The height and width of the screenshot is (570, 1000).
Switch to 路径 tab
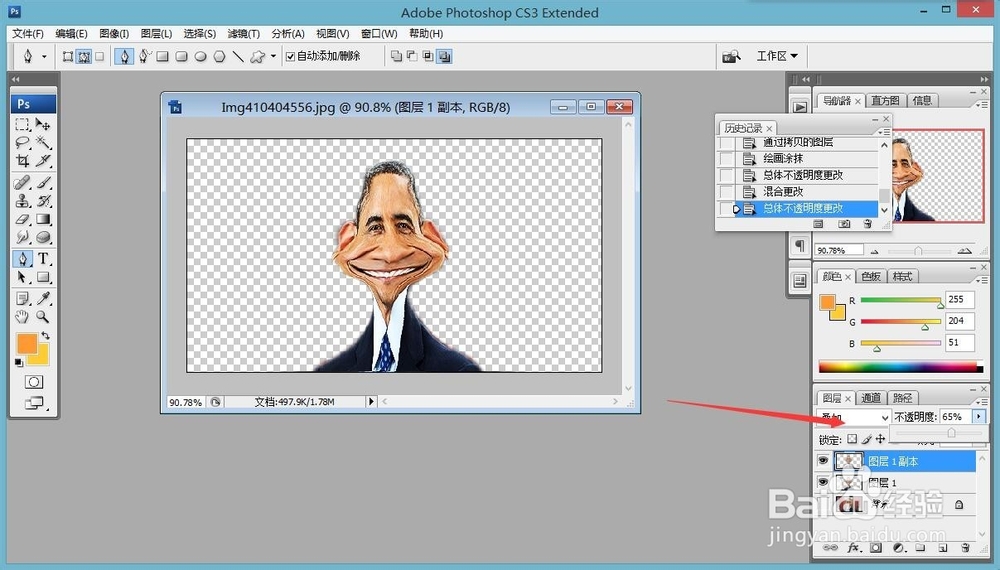click(x=902, y=398)
